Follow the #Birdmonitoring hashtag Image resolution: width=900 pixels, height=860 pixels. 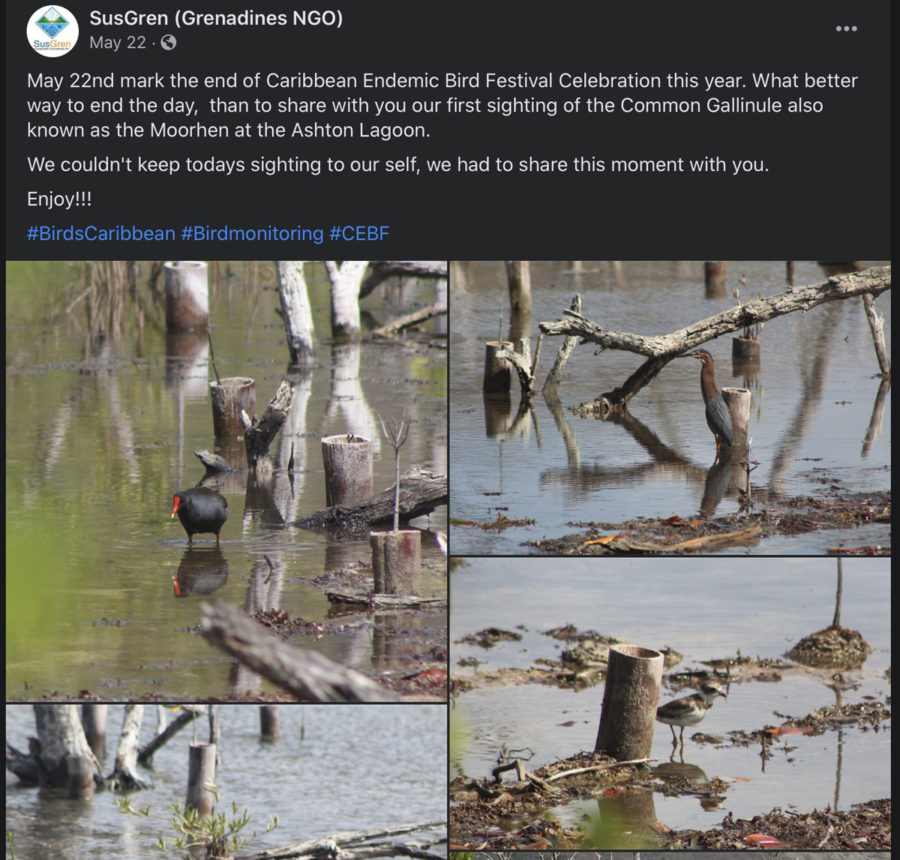[x=252, y=233]
